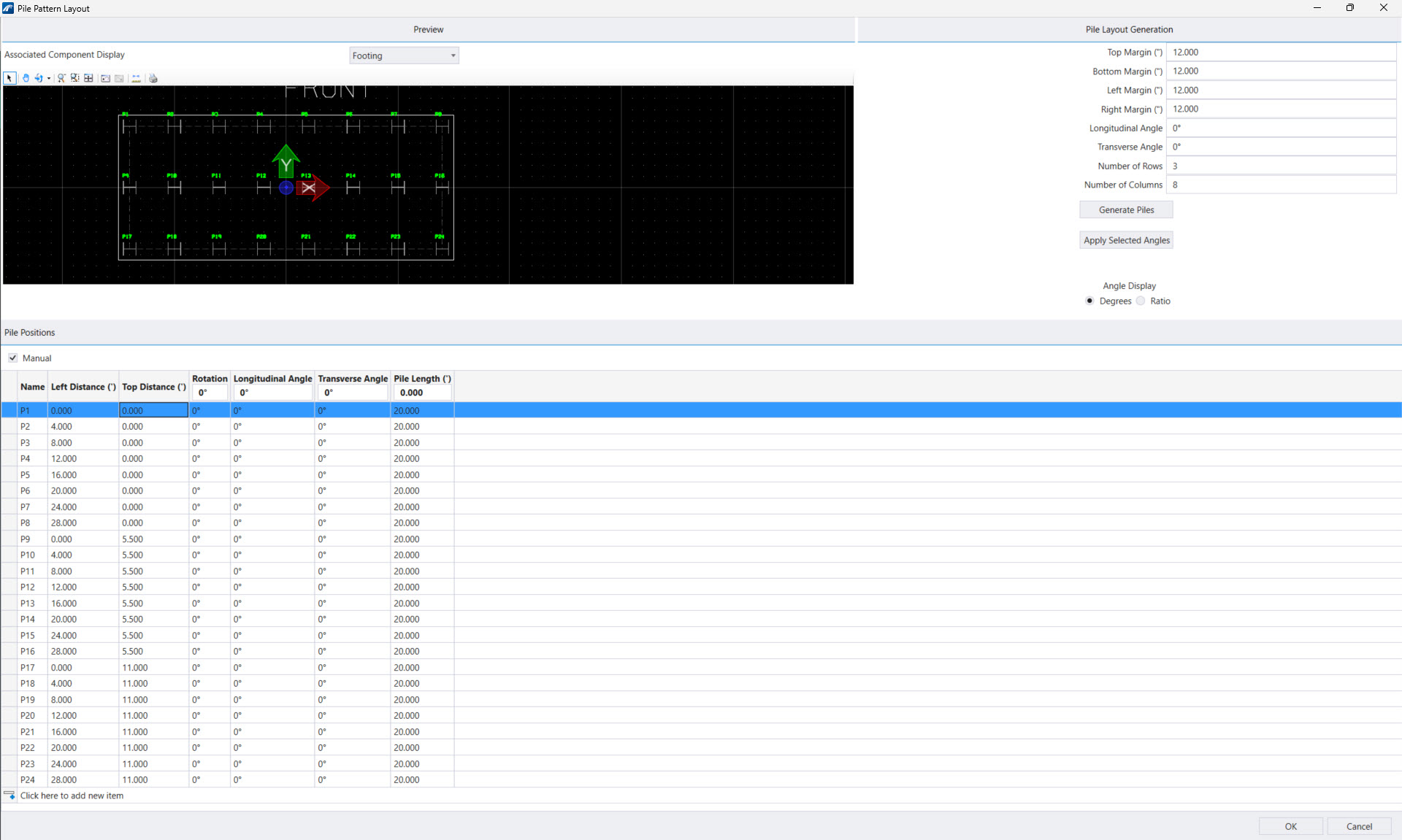Open the Associated Component Display dropdown
The image size is (1402, 840).
click(404, 55)
